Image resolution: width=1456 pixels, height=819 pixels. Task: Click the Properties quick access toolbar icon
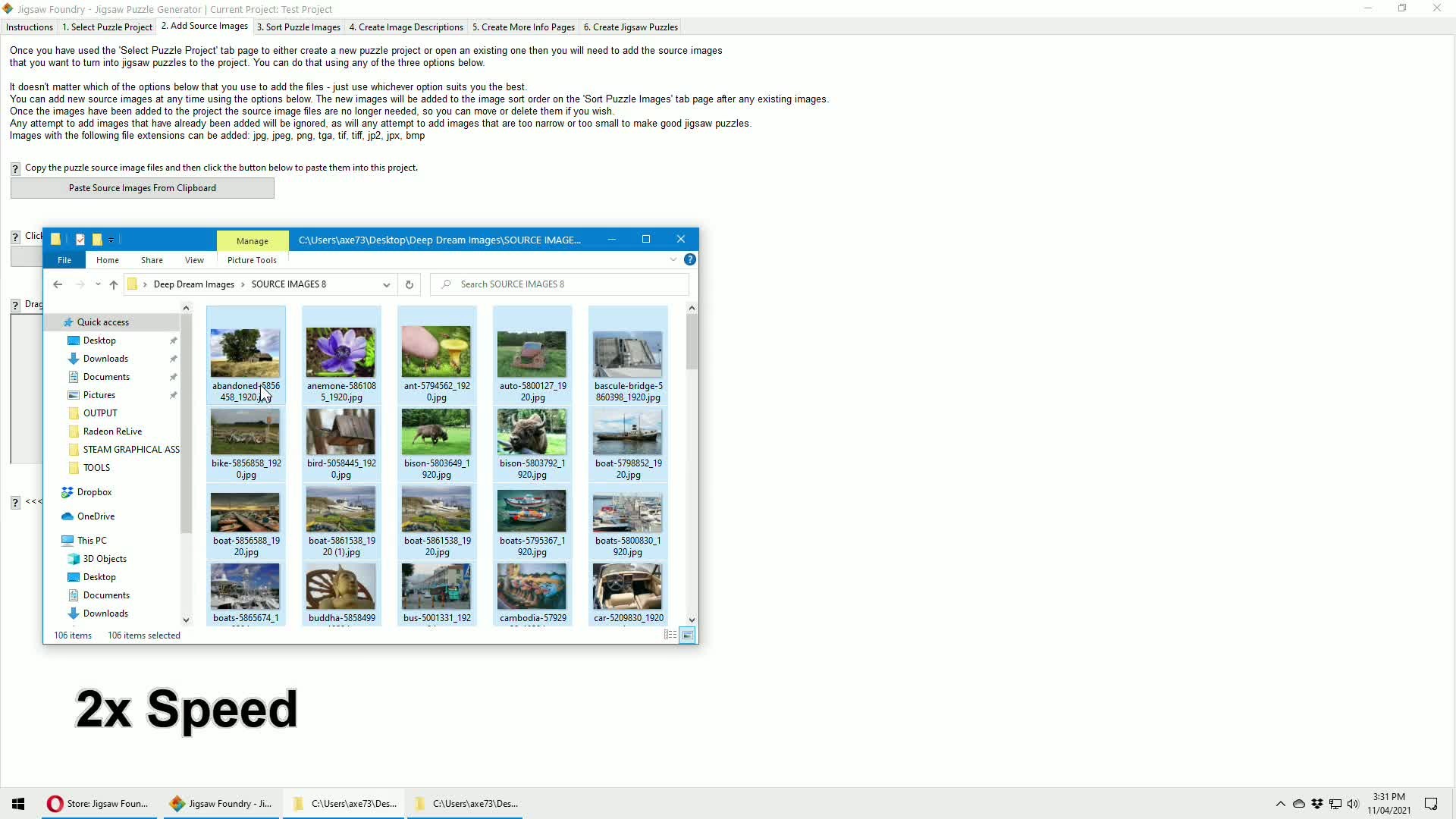(x=80, y=240)
